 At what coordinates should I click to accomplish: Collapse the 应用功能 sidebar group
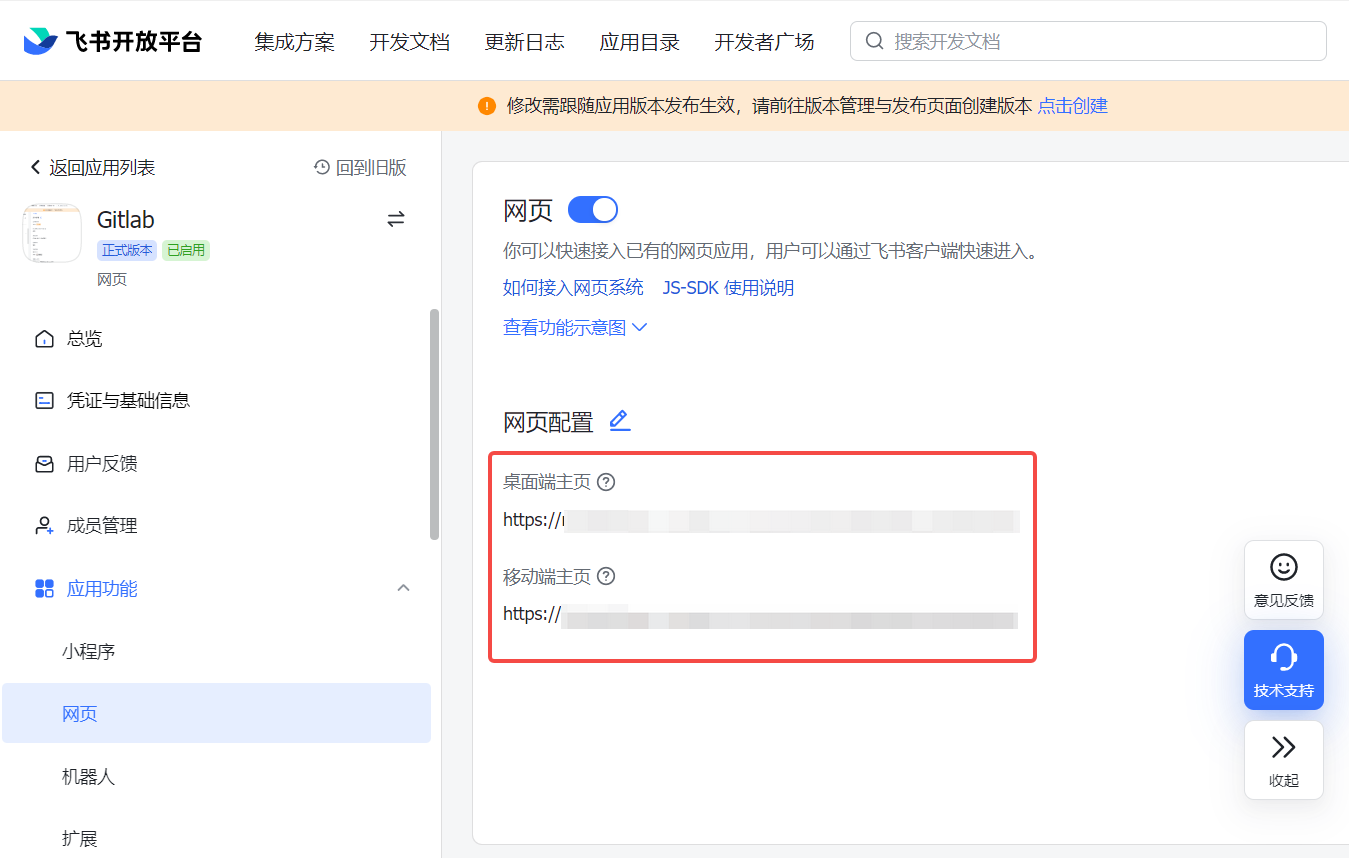click(x=404, y=588)
